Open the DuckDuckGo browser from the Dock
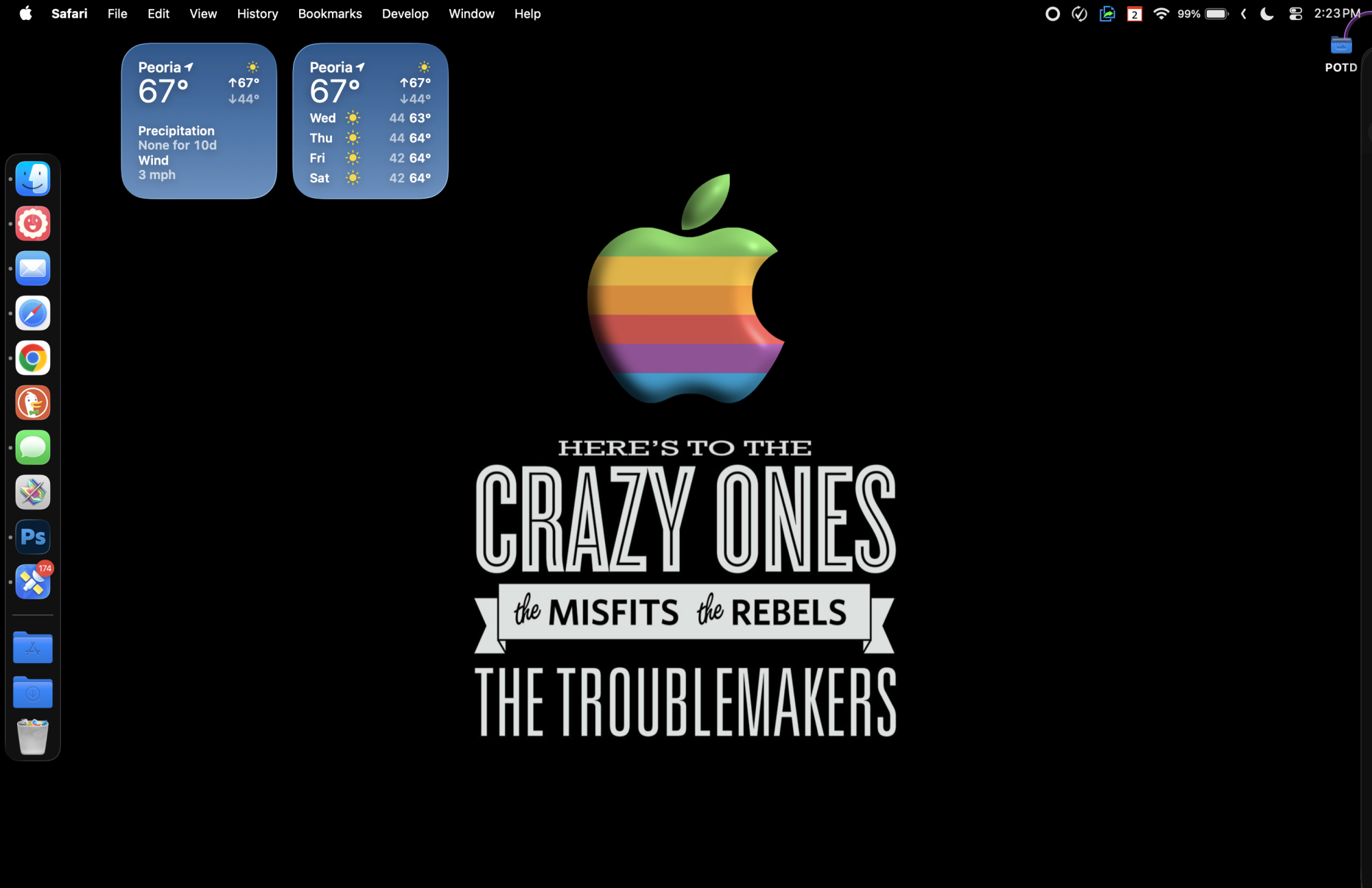 tap(32, 403)
